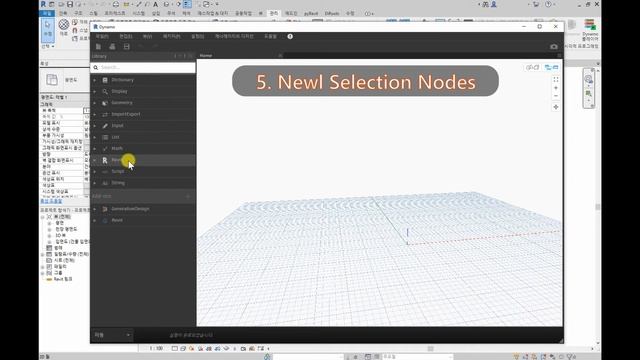Click the properties help link in Revit panel

pyautogui.click(x=51, y=201)
